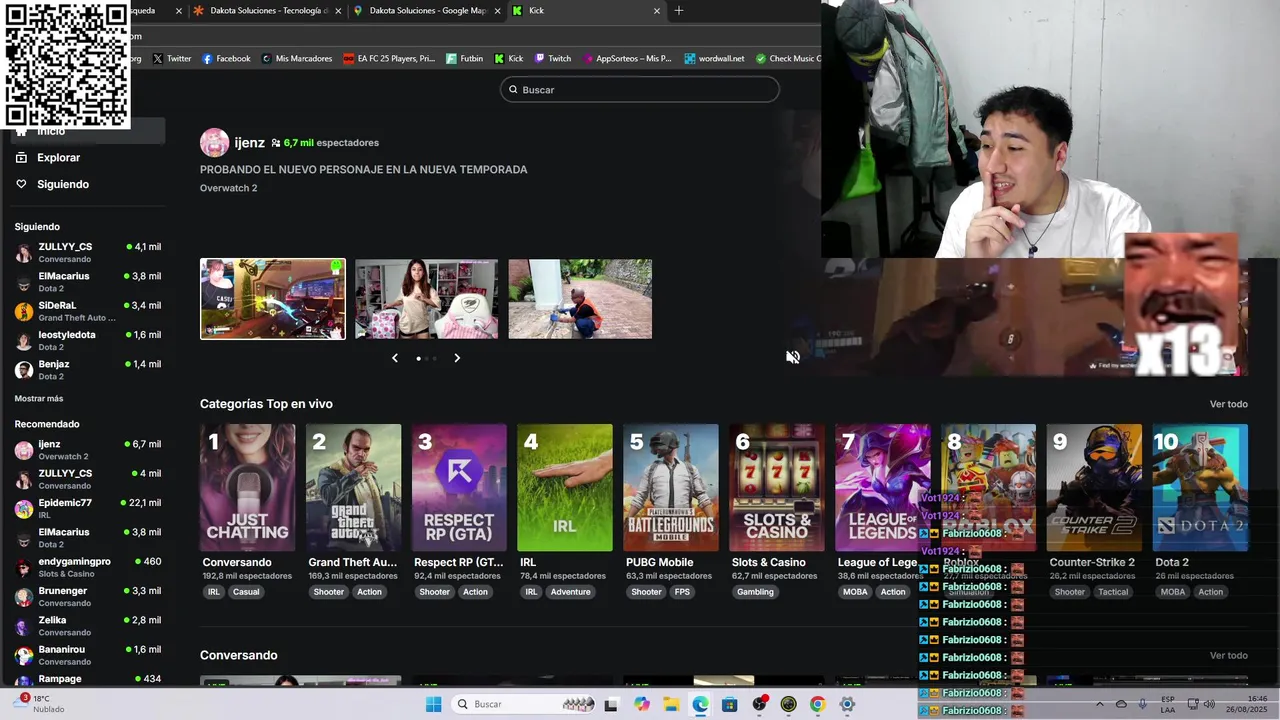This screenshot has width=1280, height=720.
Task: Open the Twitter bookmark
Action: click(x=171, y=58)
